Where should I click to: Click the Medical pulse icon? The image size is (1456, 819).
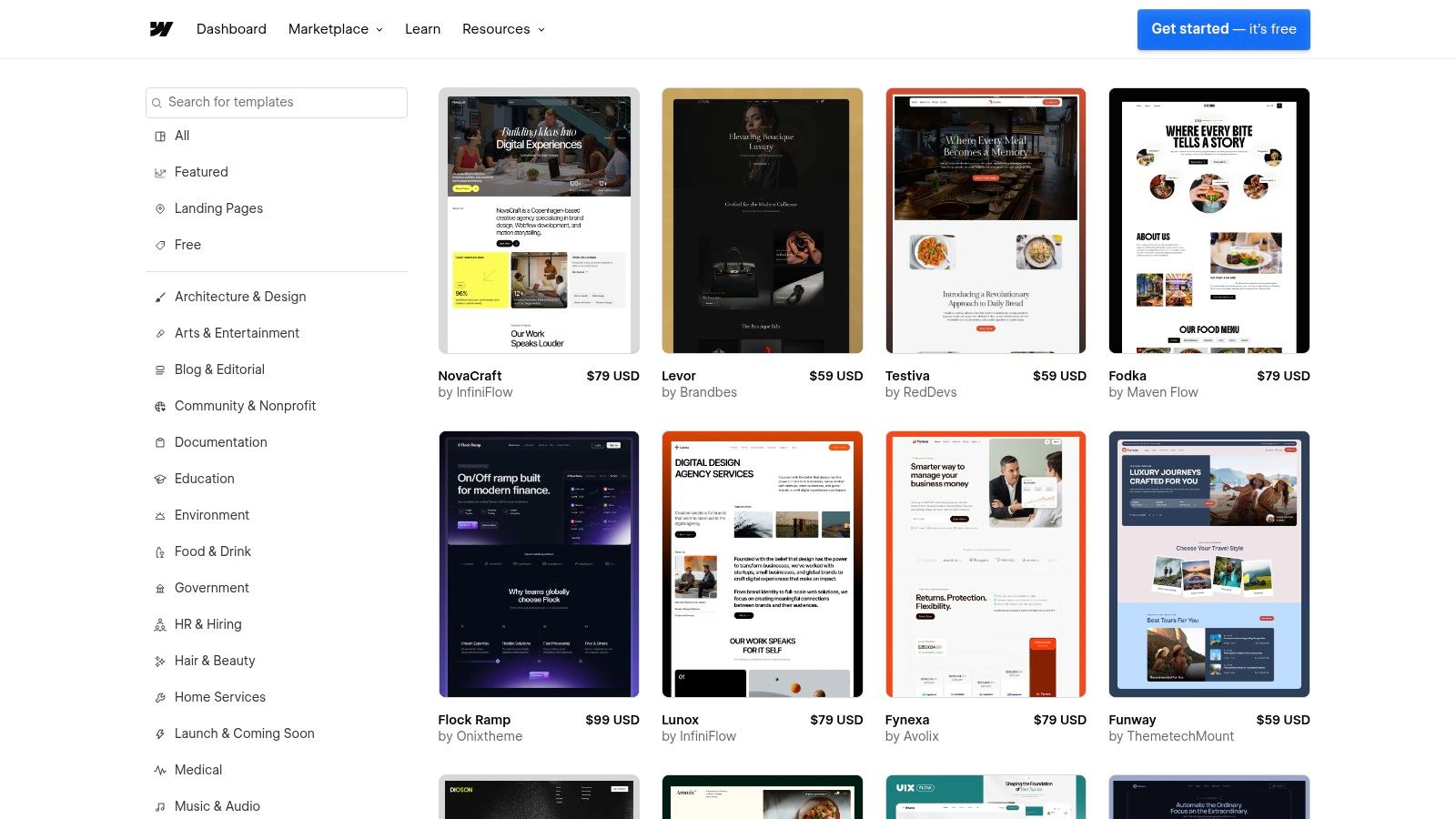pos(160,771)
